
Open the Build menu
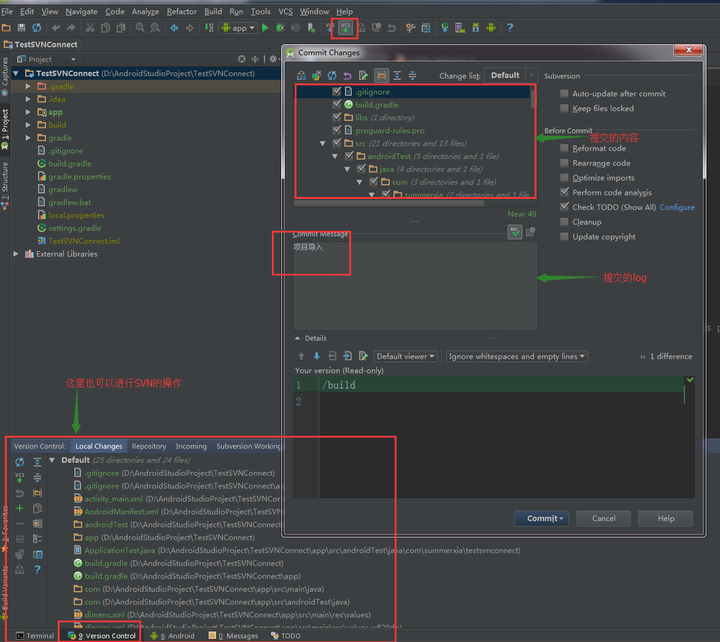point(213,11)
